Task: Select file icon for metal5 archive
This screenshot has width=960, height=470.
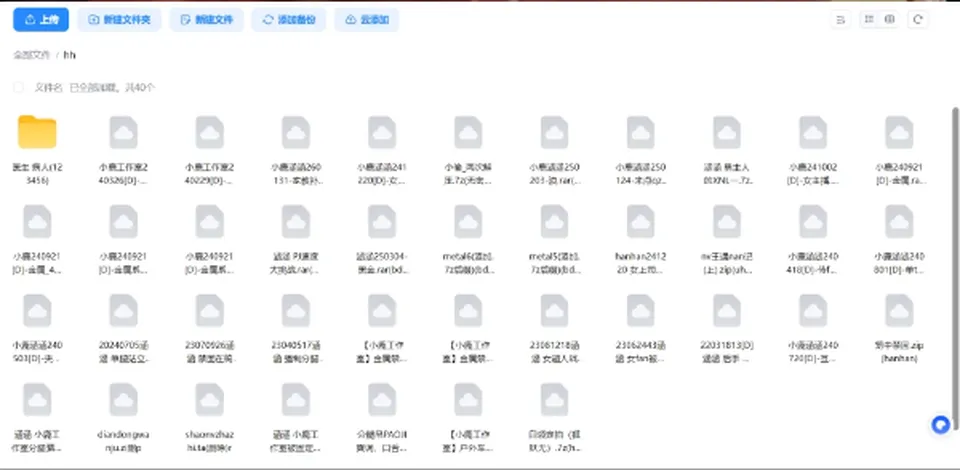Action: pos(554,222)
